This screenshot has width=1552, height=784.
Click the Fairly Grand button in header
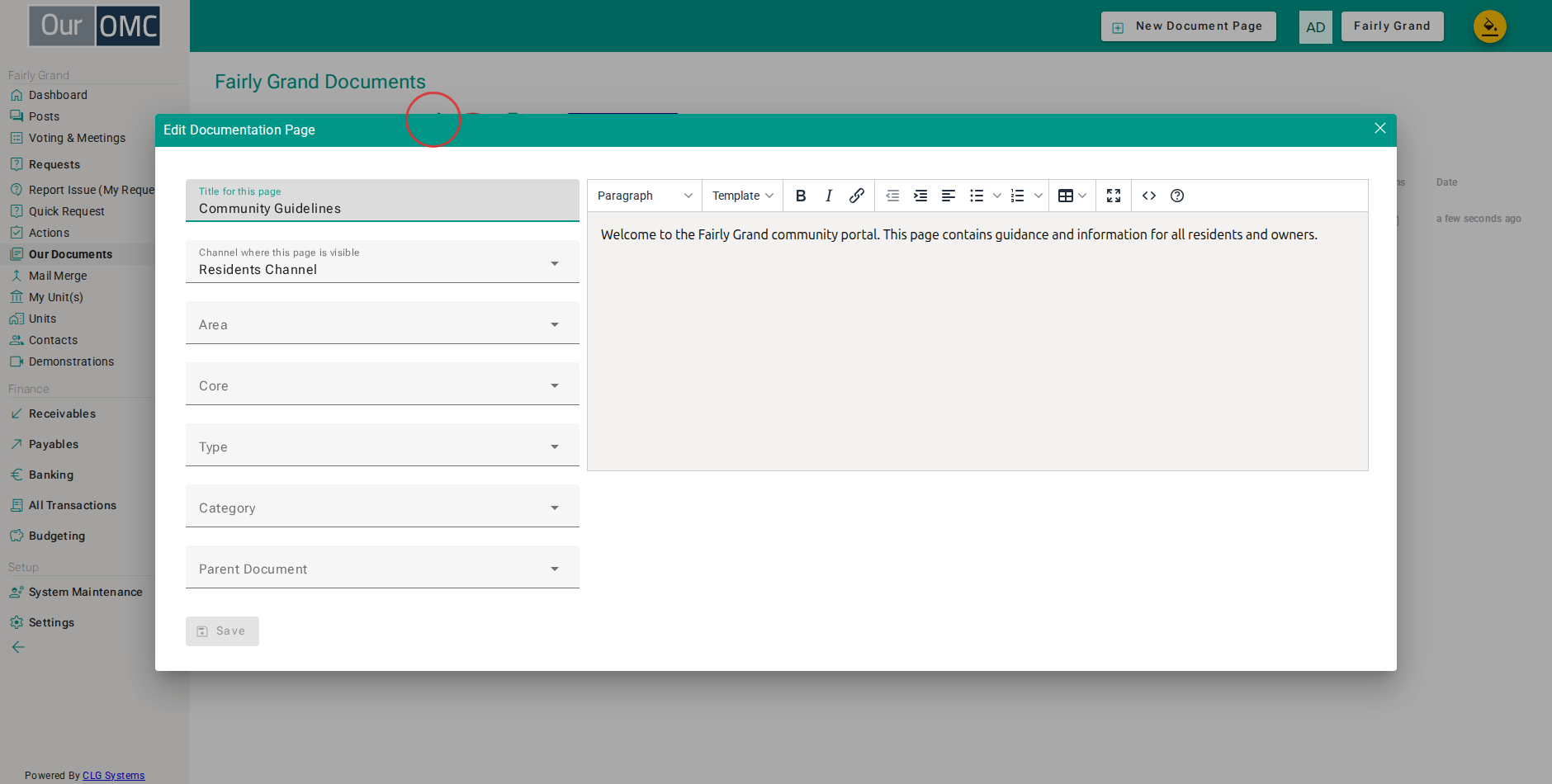click(1392, 26)
